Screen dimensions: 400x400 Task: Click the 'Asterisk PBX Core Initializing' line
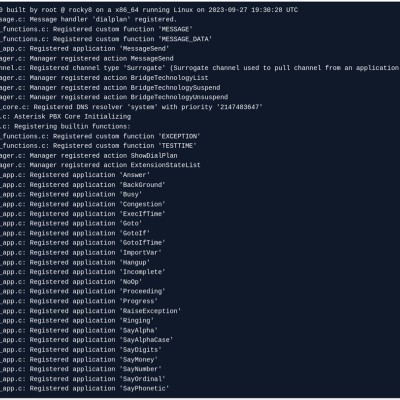pos(65,117)
